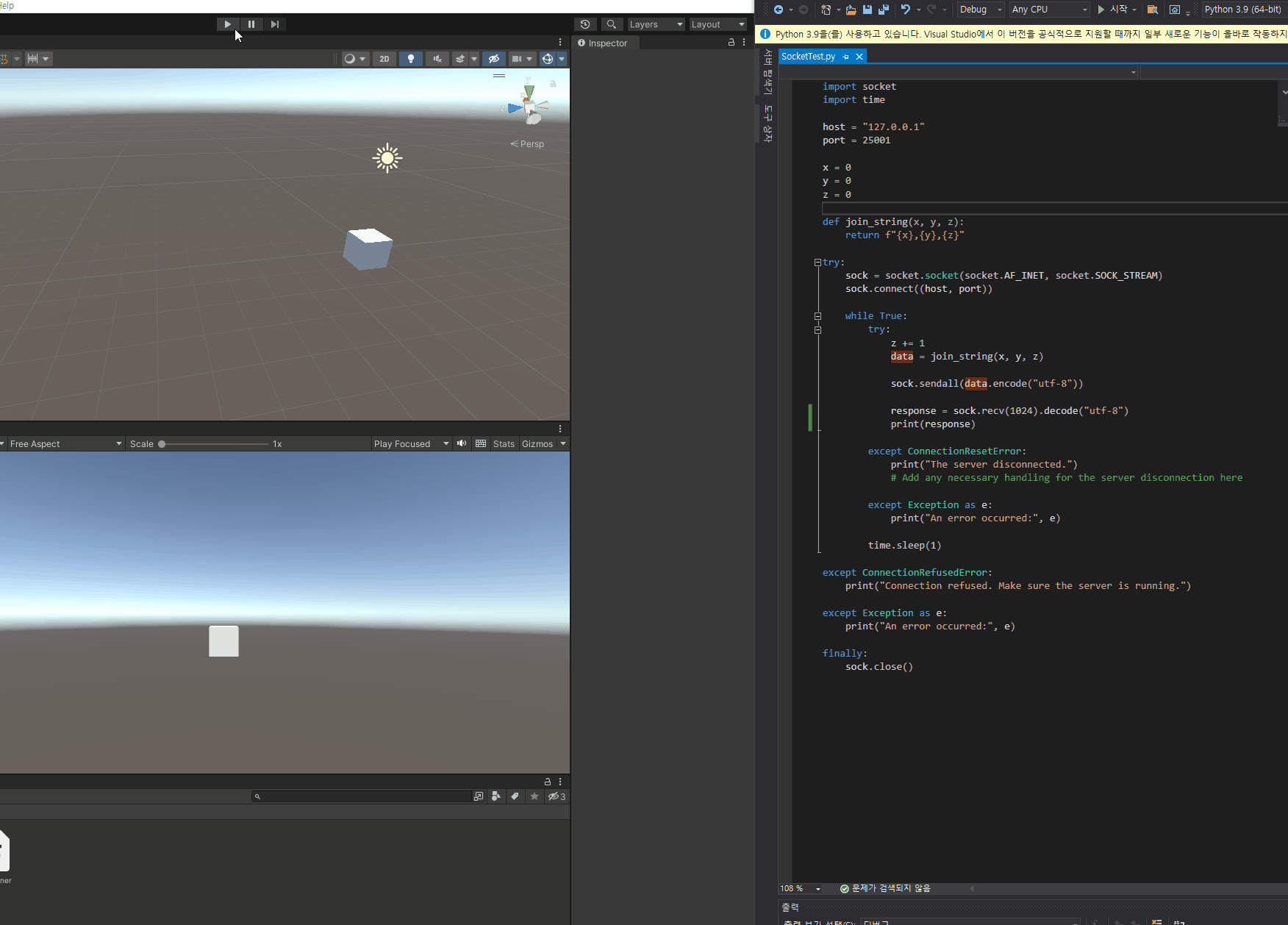Image resolution: width=1288 pixels, height=925 pixels.
Task: Open find in files folder icon
Action: click(x=1153, y=10)
